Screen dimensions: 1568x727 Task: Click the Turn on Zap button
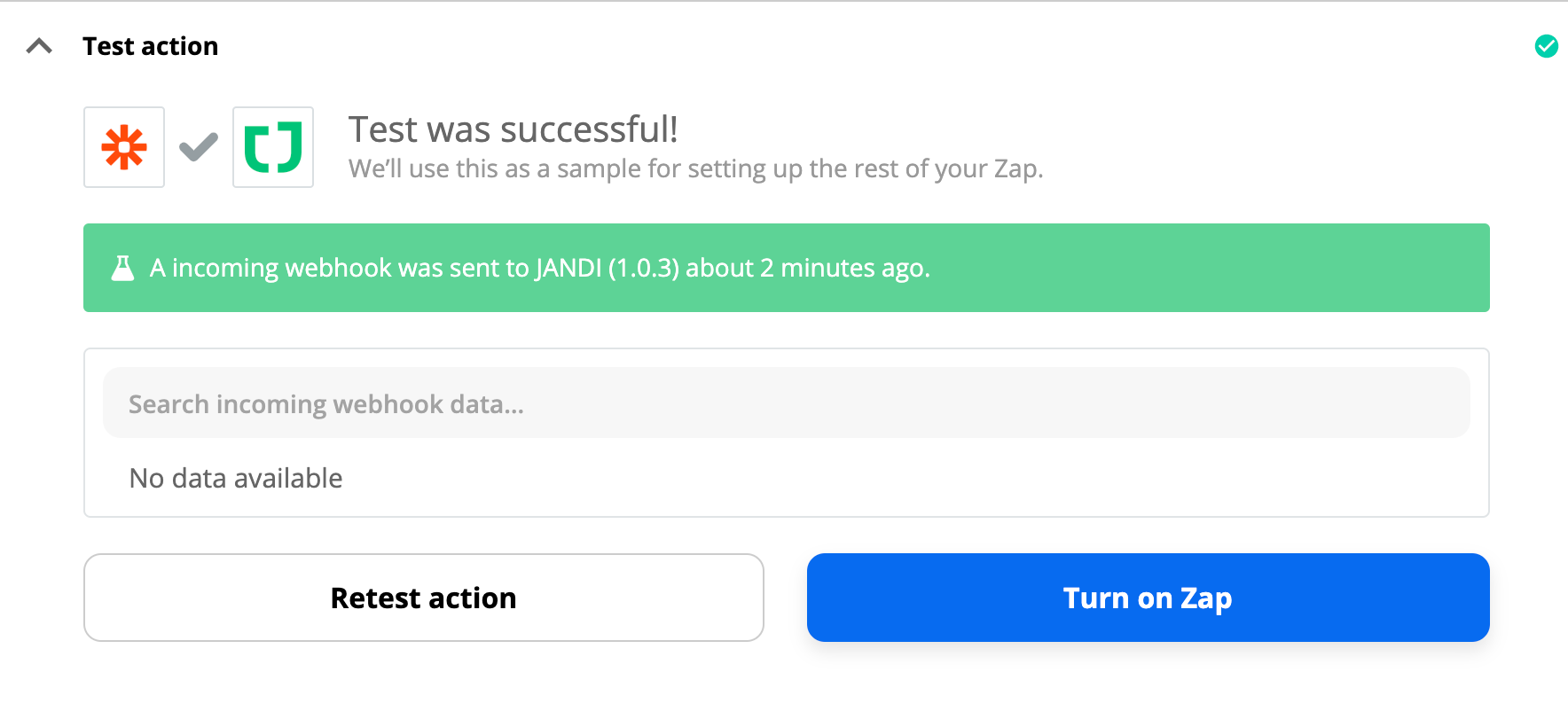(x=1148, y=598)
